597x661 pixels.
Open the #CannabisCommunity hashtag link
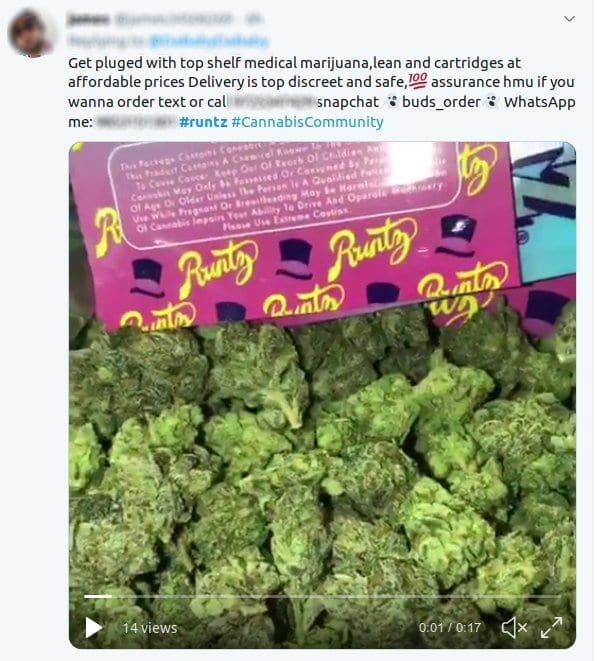point(307,122)
